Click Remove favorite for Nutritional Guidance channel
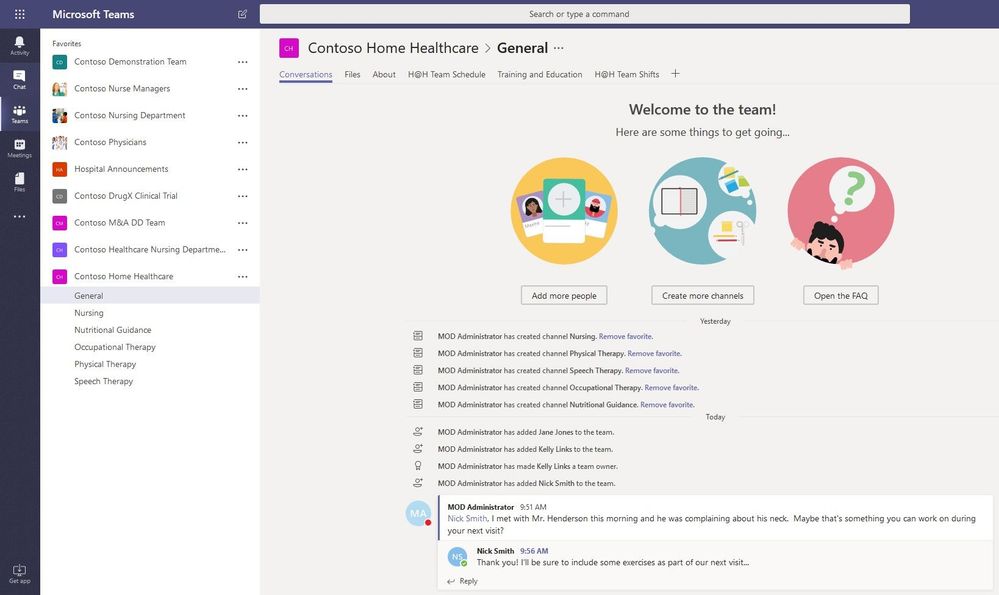This screenshot has width=999, height=595. point(667,405)
